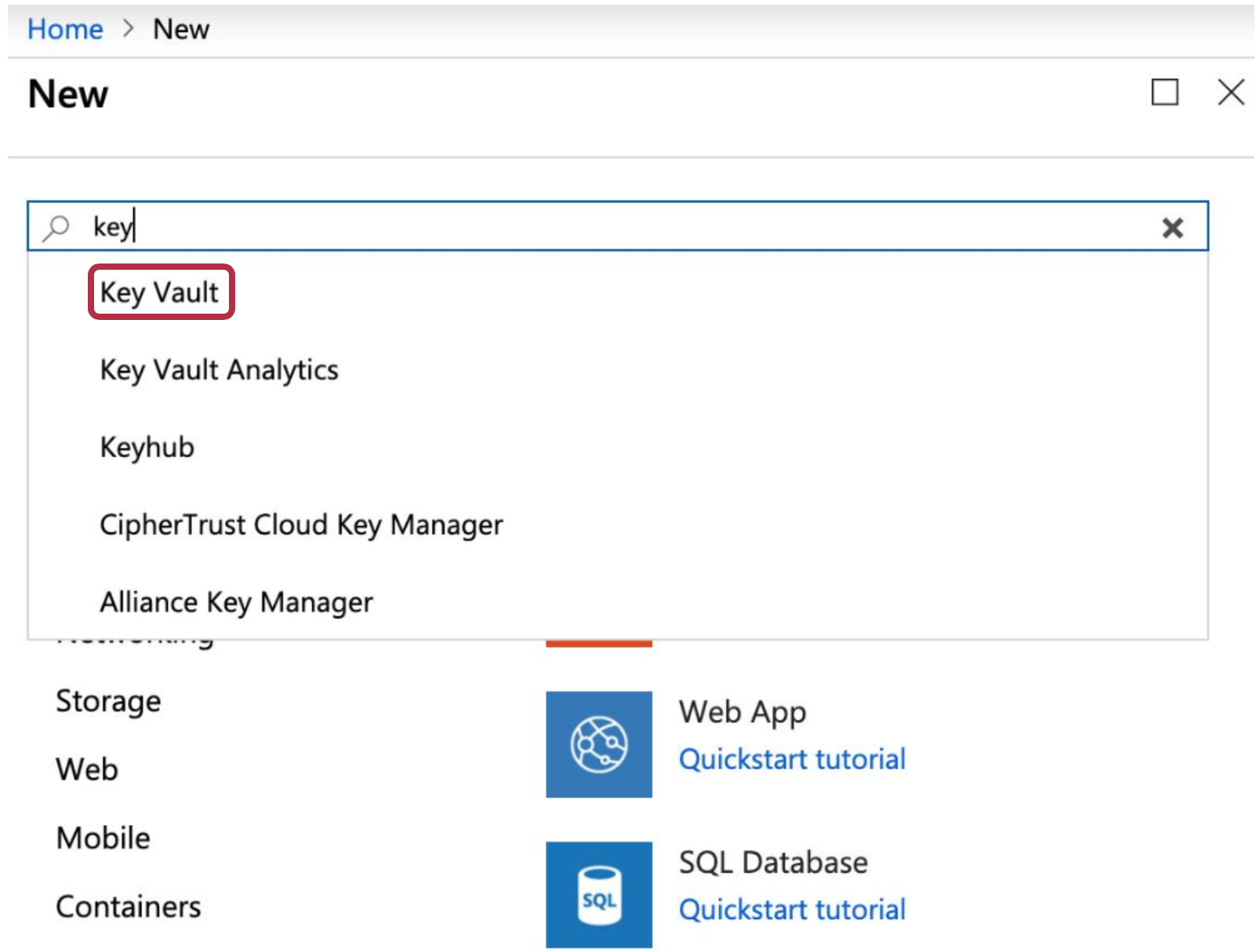Select the Web App title

(742, 713)
